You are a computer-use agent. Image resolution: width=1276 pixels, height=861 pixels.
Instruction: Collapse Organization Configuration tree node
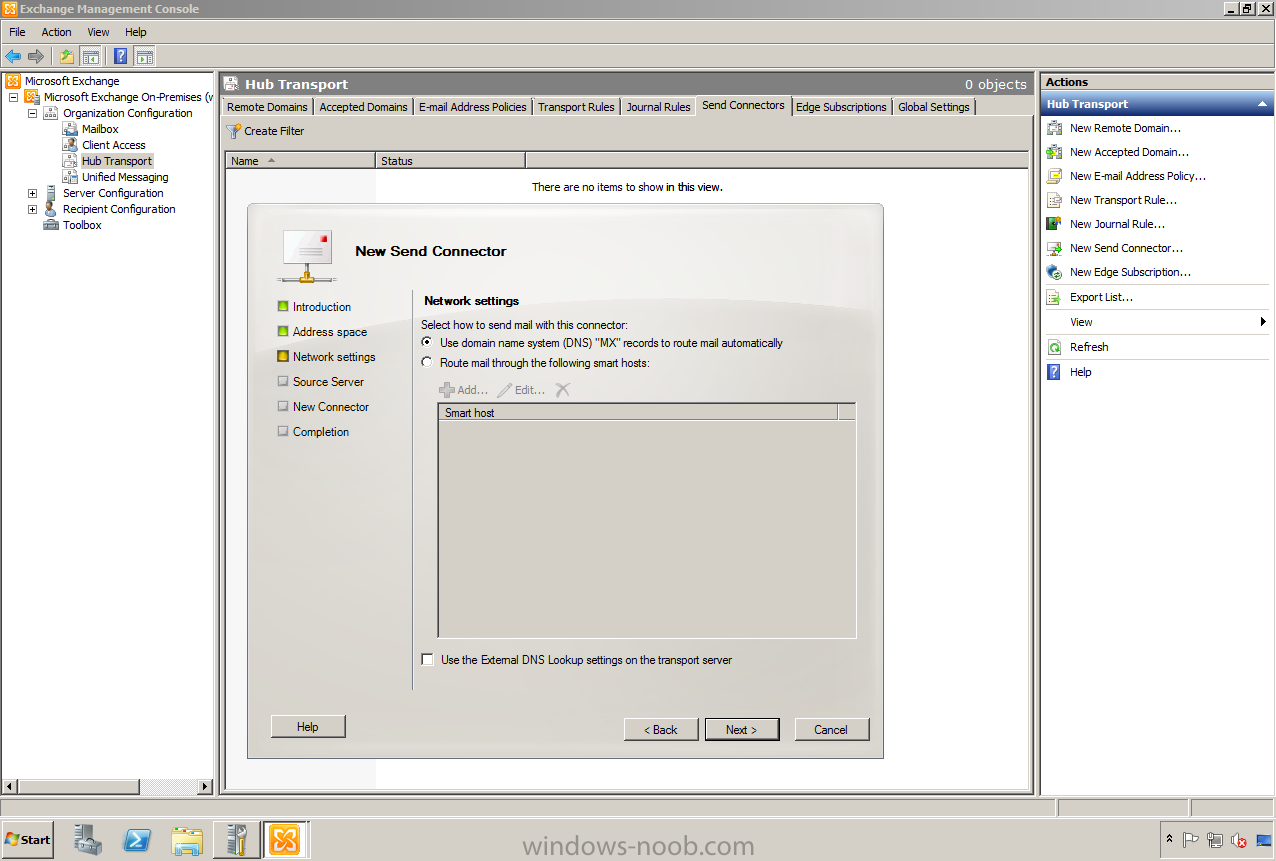pos(32,113)
